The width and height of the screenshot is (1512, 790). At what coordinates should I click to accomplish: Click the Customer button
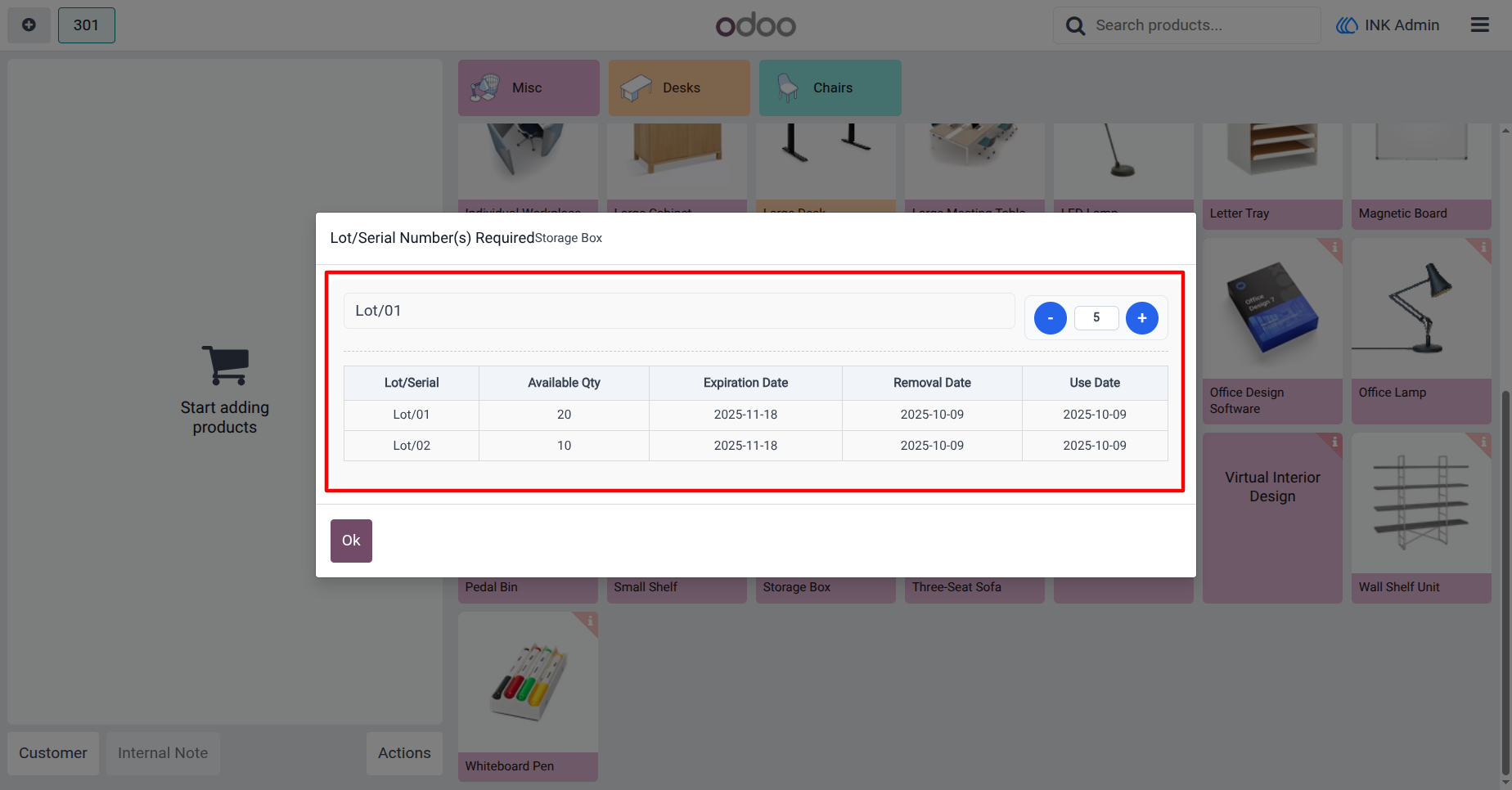click(x=53, y=753)
